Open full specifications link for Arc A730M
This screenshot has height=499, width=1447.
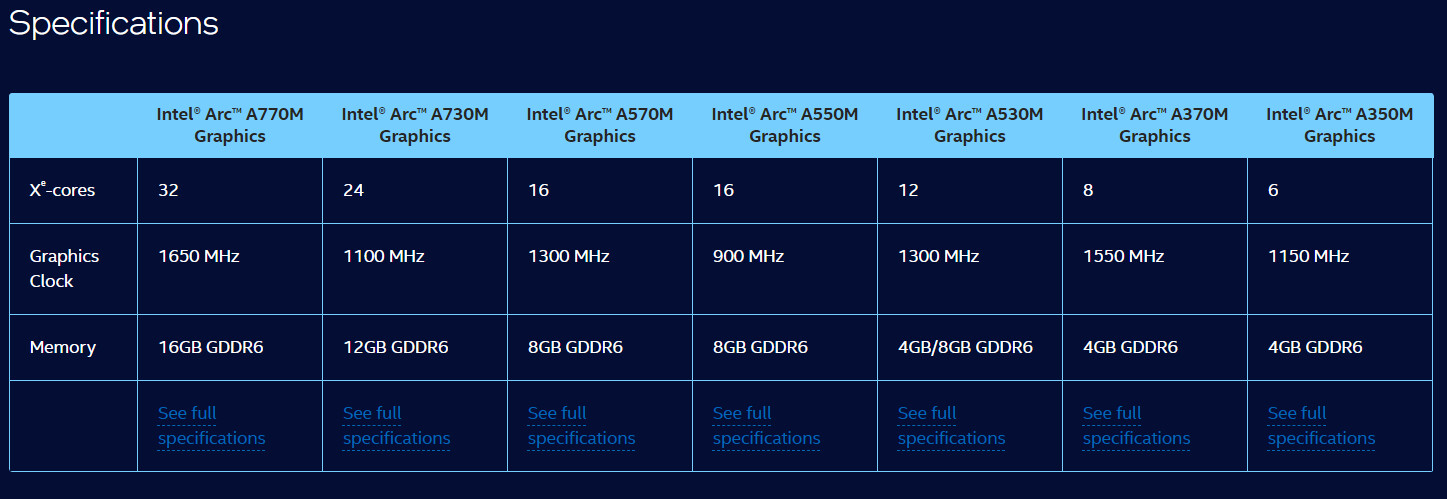pyautogui.click(x=396, y=426)
